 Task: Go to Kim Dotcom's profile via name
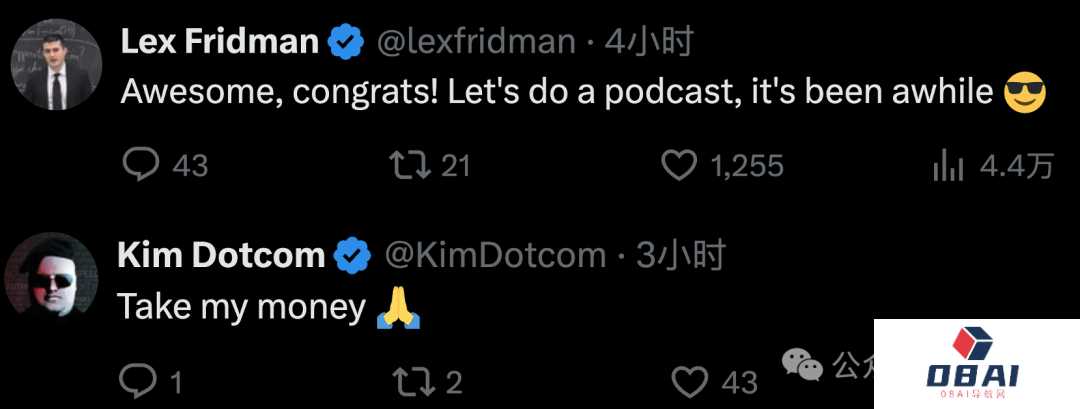coord(222,255)
